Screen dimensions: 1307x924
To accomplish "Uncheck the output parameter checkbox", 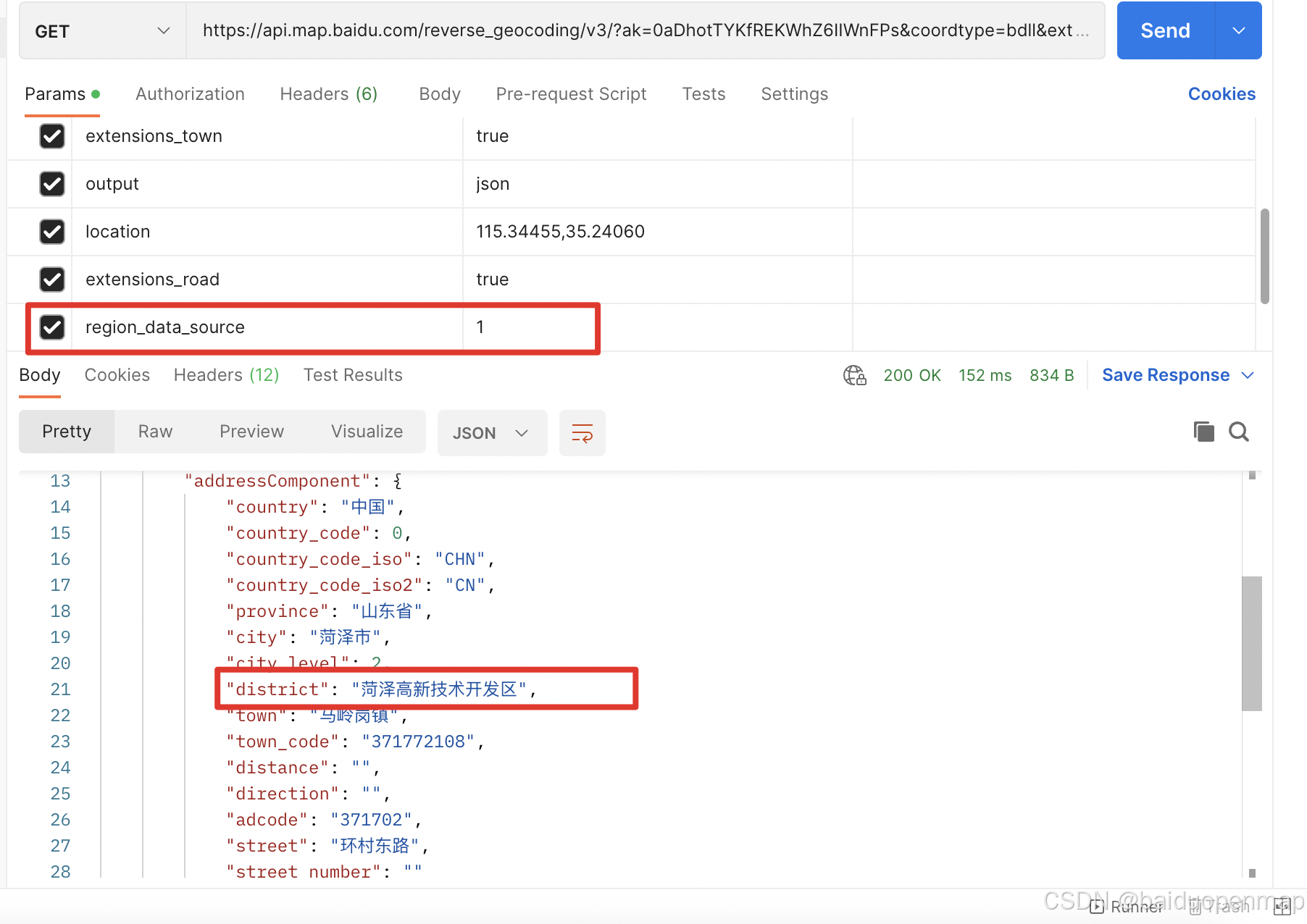I will 52,184.
